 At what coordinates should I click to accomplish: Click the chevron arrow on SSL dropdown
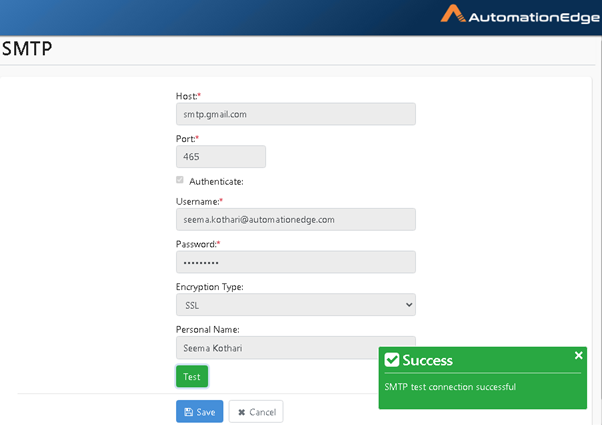tap(409, 305)
